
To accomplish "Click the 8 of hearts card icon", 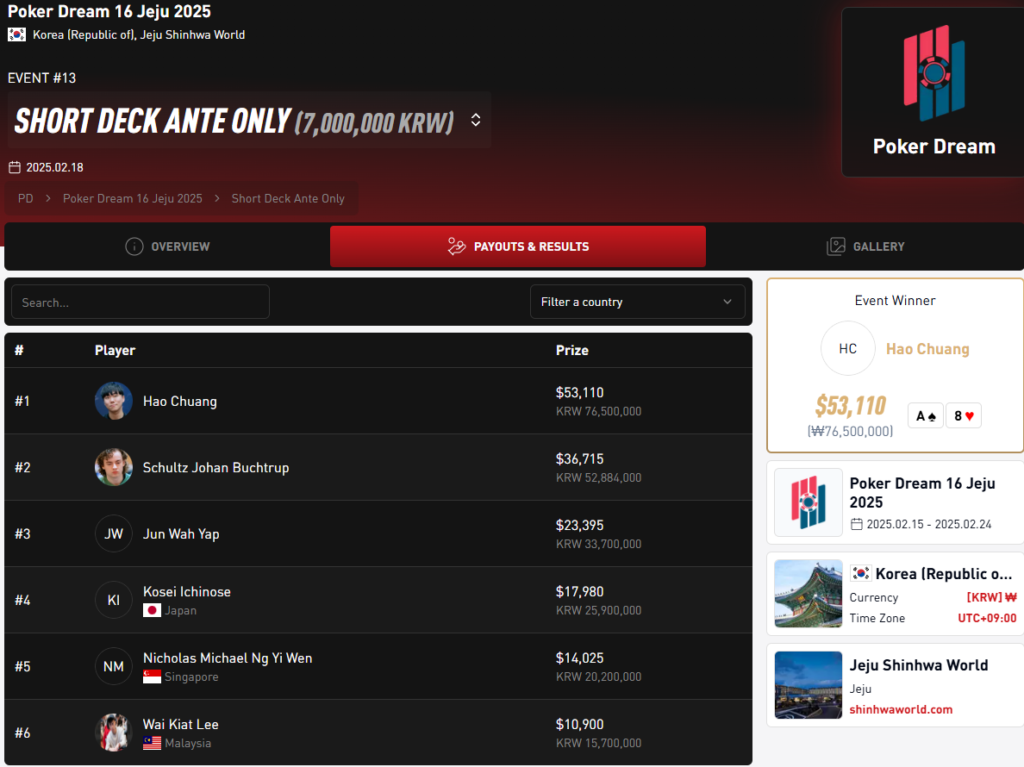I will pos(963,416).
